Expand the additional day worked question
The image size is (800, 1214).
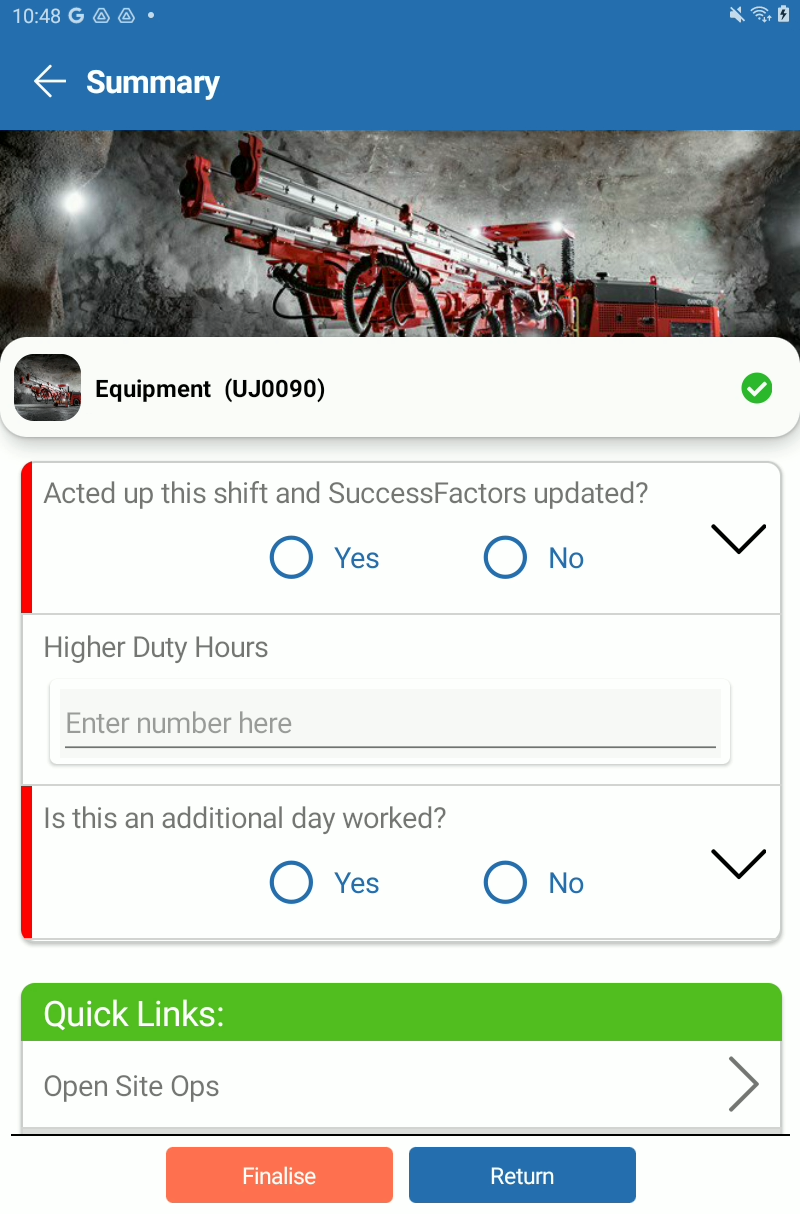tap(738, 863)
